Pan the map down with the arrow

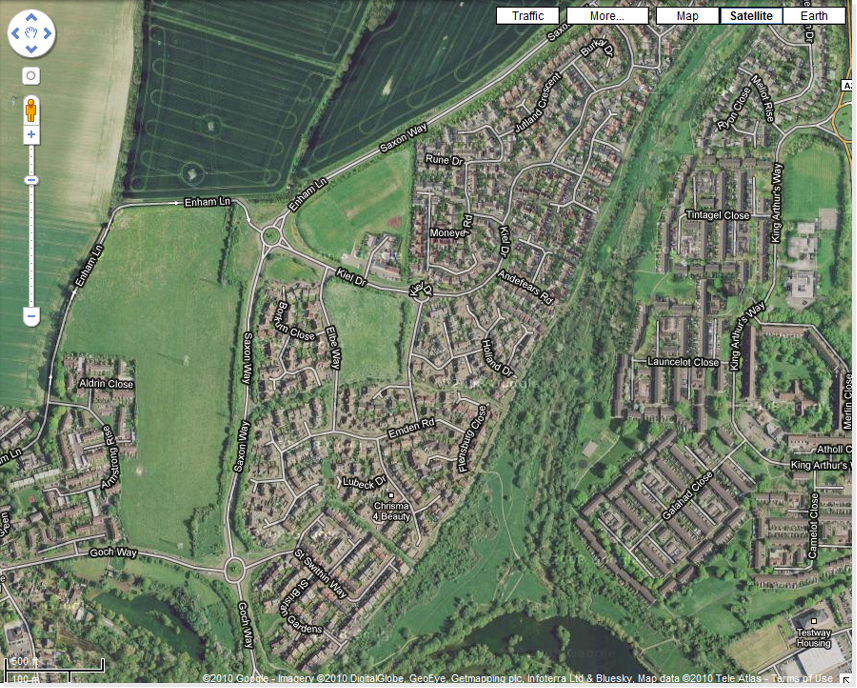pos(31,49)
